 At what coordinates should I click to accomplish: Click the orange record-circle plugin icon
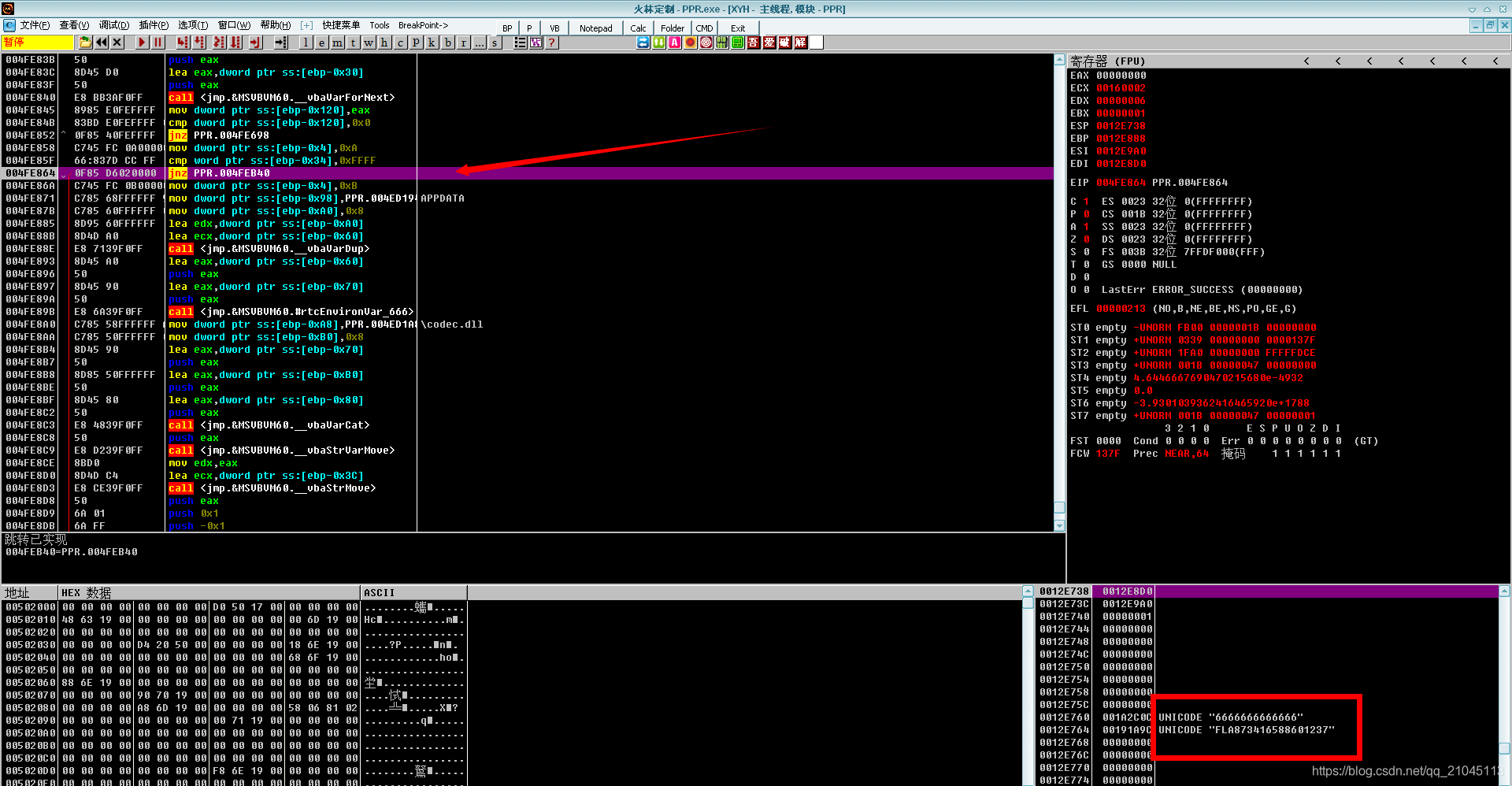[x=691, y=43]
